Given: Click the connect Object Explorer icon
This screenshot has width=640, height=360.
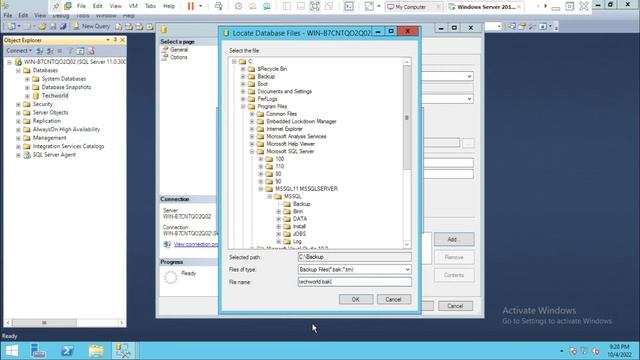Looking at the screenshot, I should point(40,51).
